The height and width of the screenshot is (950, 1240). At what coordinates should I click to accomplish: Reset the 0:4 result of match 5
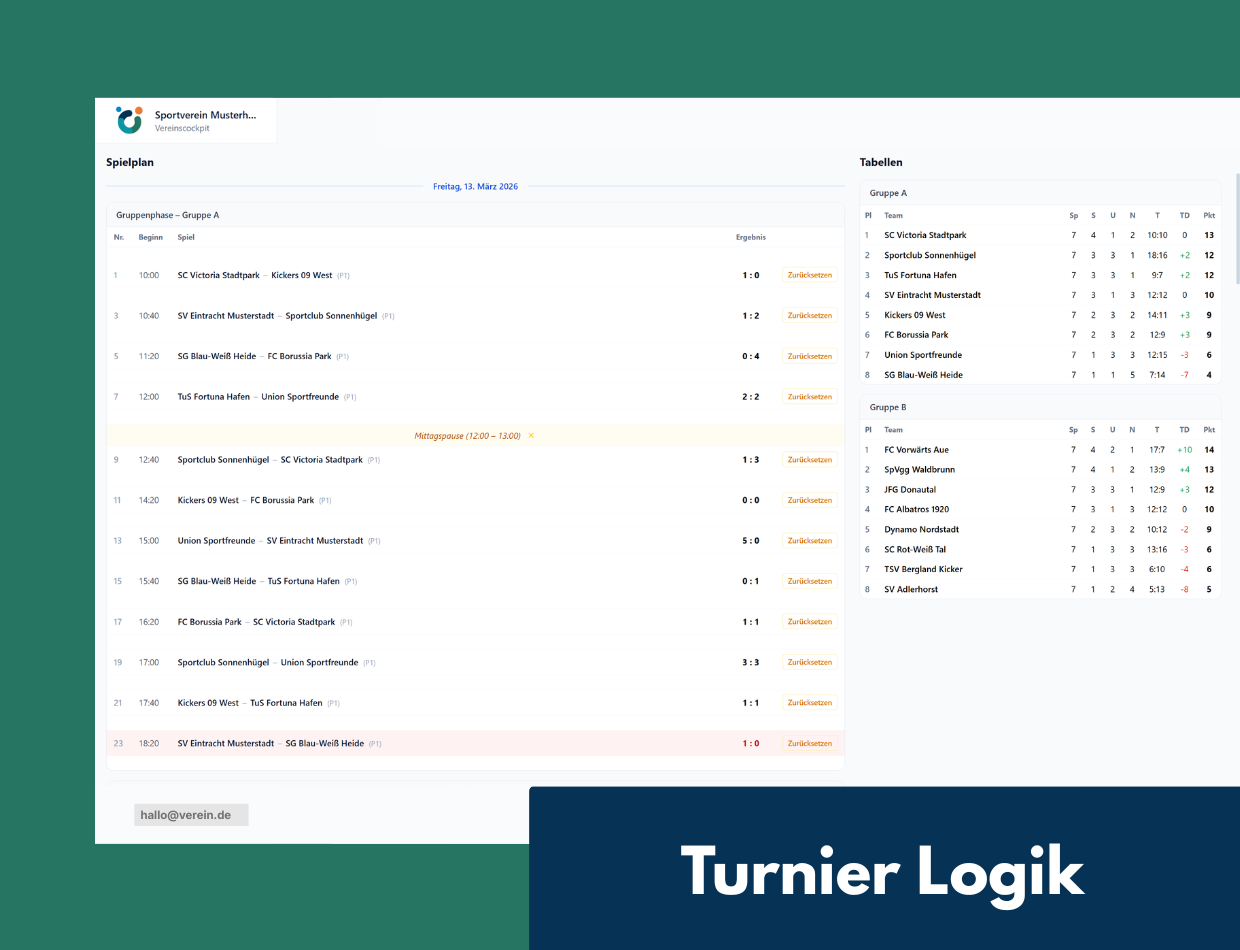coord(809,356)
